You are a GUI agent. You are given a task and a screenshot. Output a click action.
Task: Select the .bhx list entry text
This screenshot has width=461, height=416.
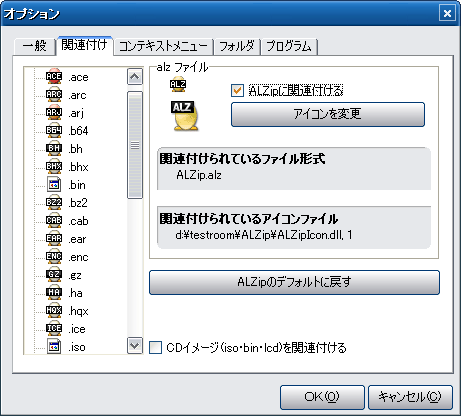(78, 167)
